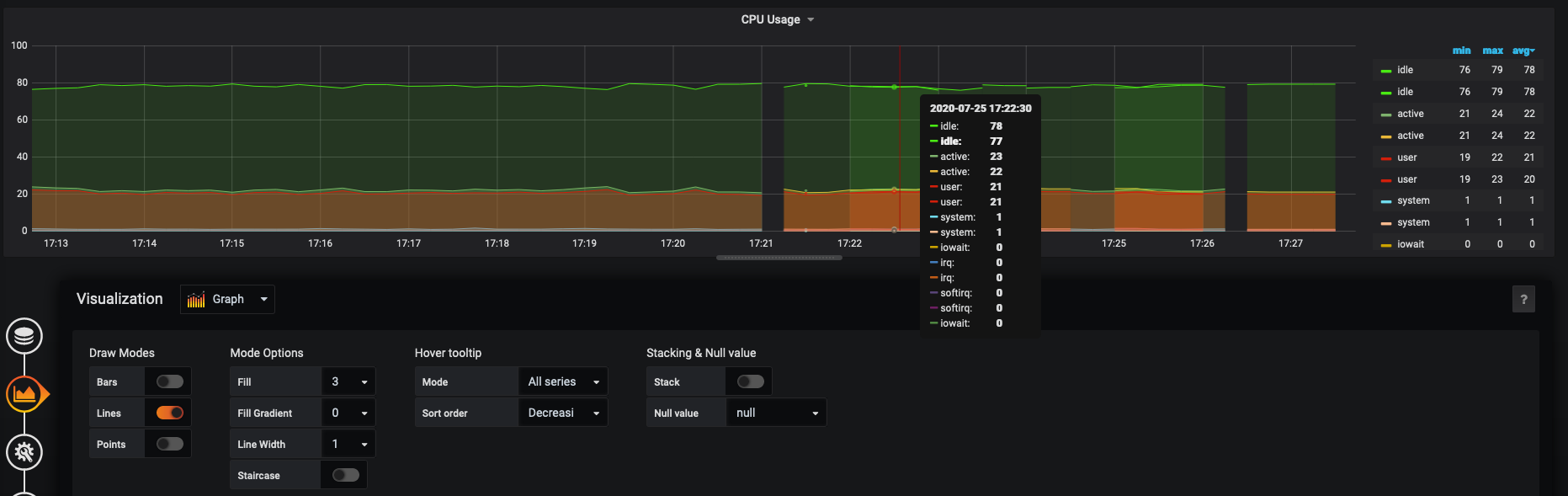The image size is (1568, 496).
Task: Open the Null value dropdown
Action: (x=776, y=413)
